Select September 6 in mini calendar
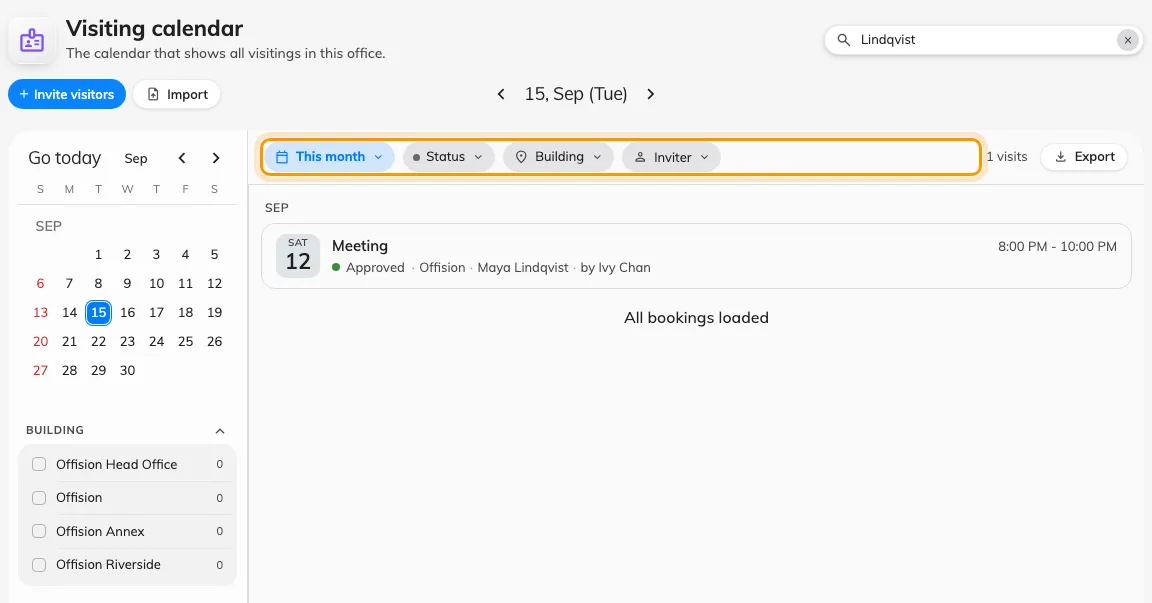 (x=40, y=284)
